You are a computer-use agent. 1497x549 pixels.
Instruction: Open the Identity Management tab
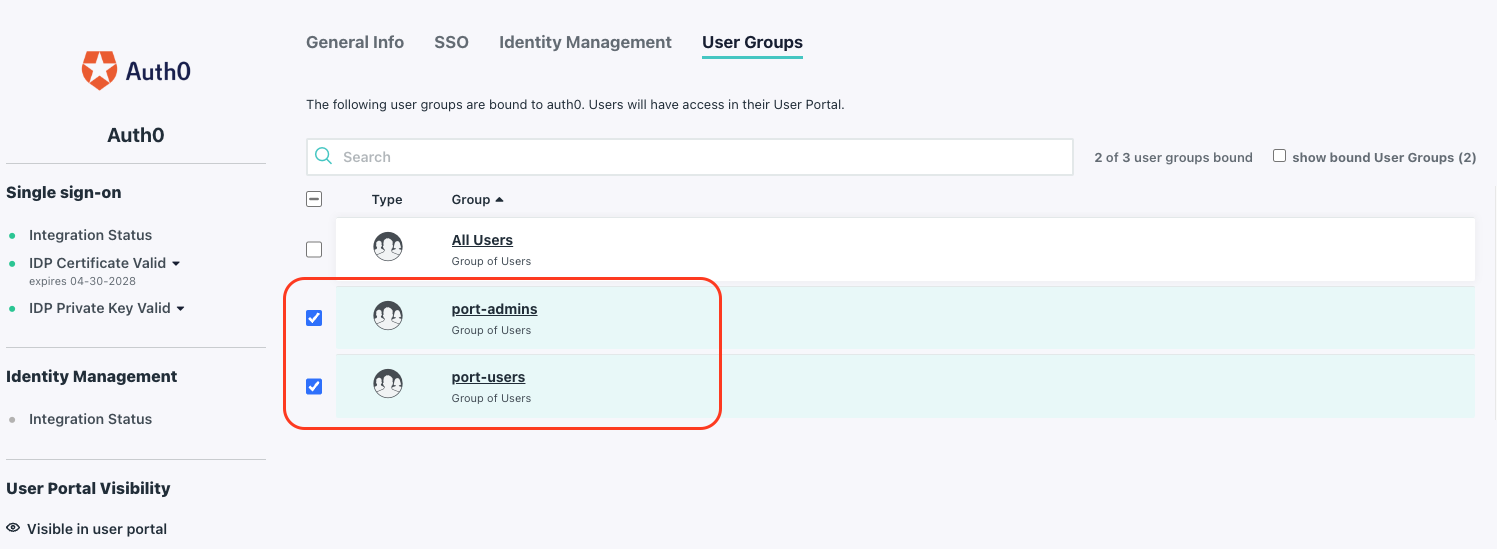point(585,42)
